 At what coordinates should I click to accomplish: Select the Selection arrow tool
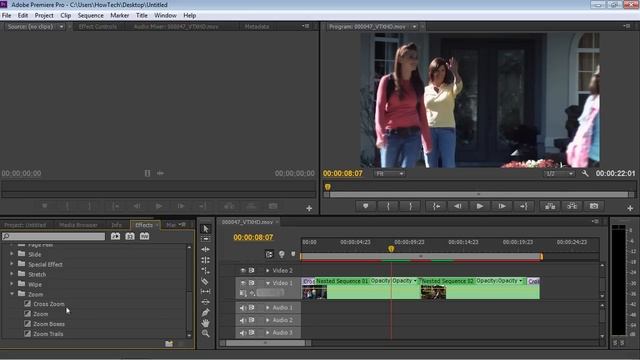[x=205, y=229]
